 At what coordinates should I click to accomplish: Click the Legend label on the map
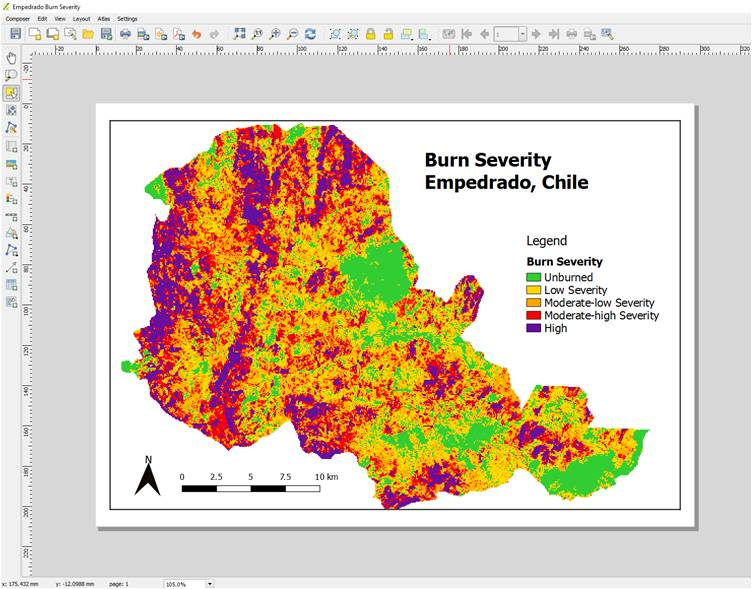(x=546, y=240)
